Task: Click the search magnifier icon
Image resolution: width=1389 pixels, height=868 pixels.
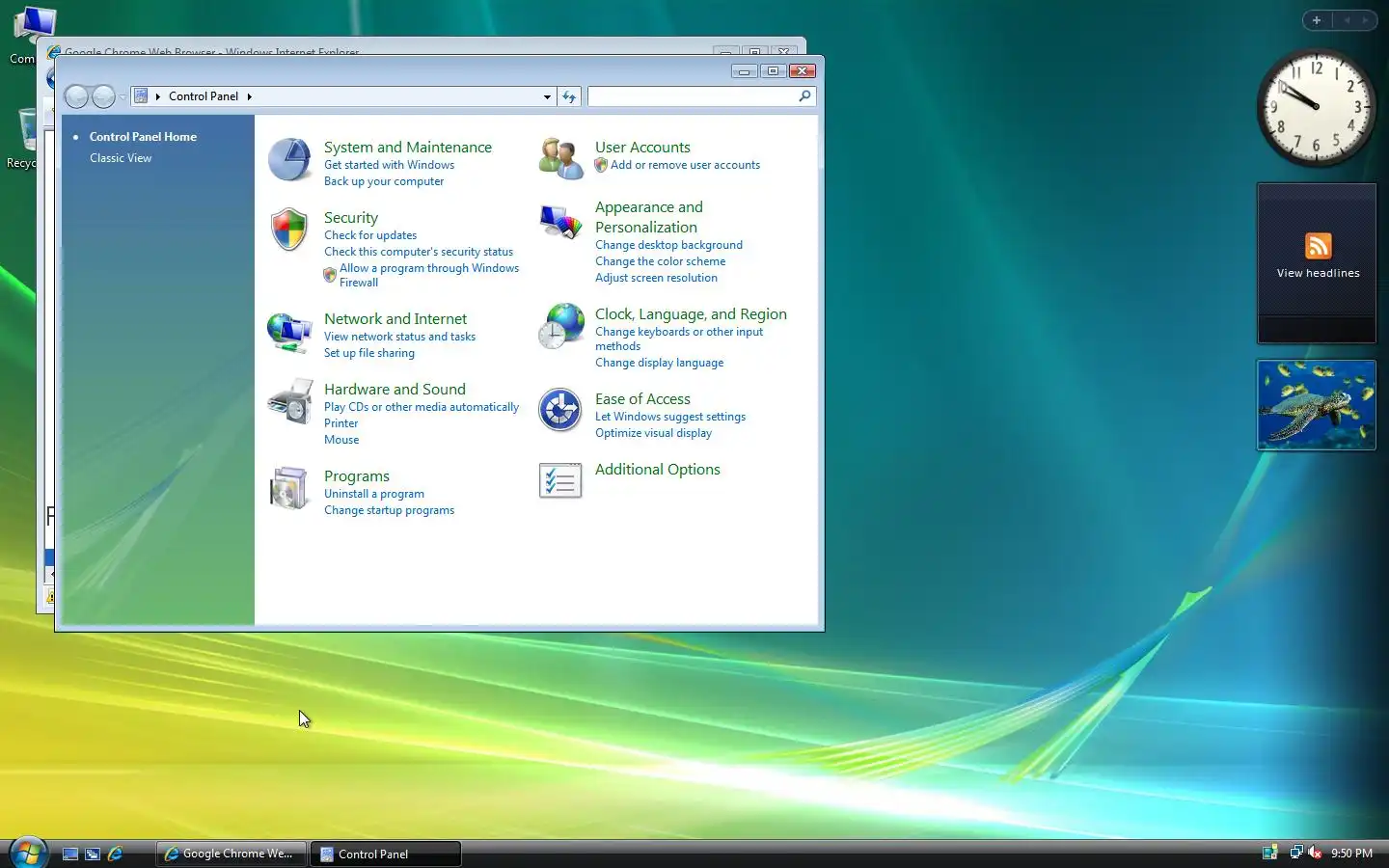Action: click(804, 96)
